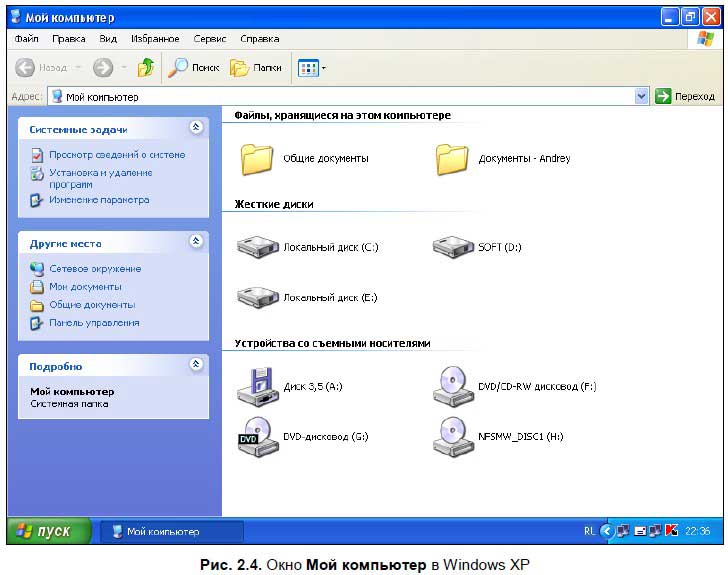
Task: Open the Документы - Andrey folder
Action: click(452, 158)
